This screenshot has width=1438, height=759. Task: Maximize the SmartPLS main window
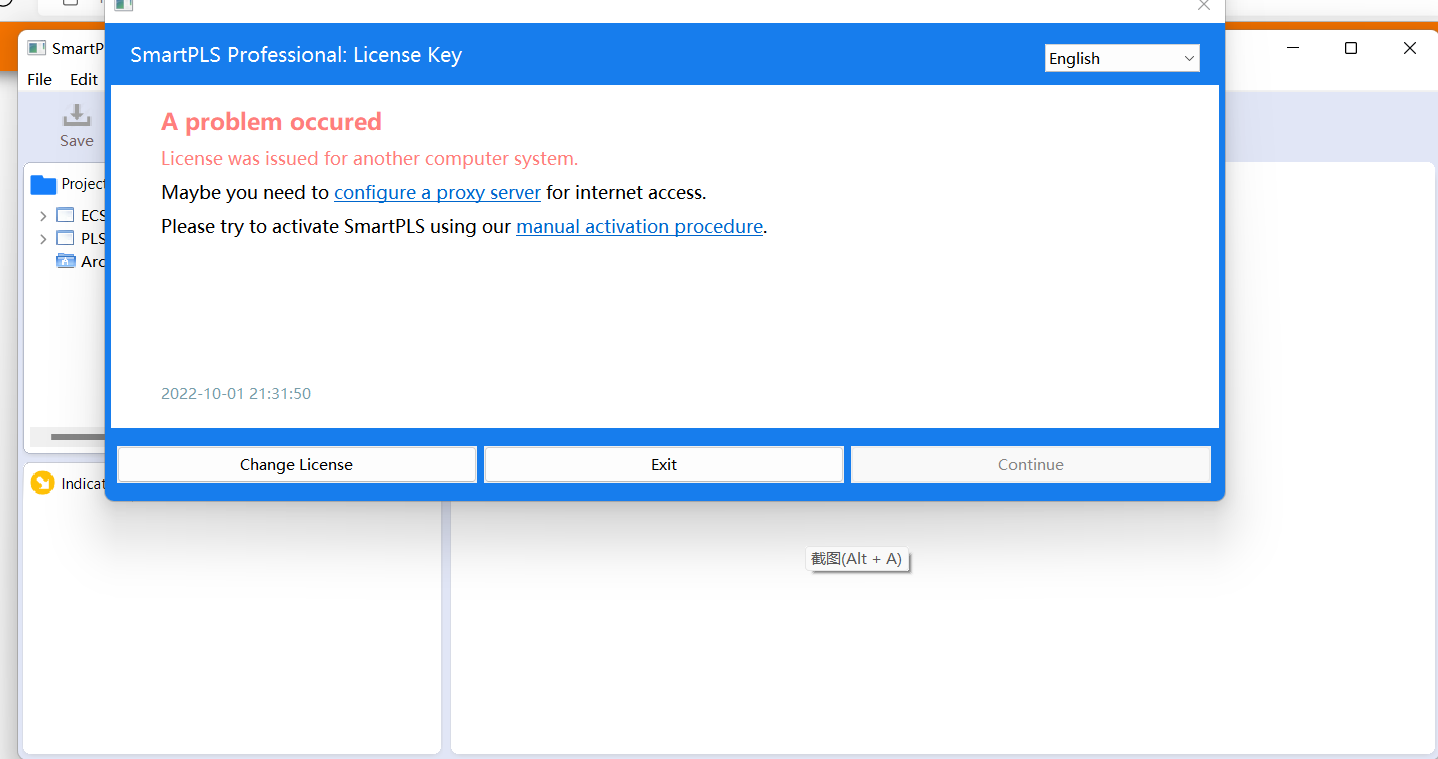1351,48
